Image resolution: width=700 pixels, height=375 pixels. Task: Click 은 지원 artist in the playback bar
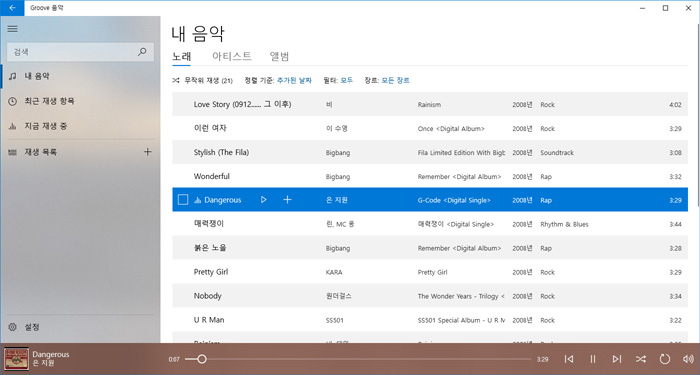(43, 363)
